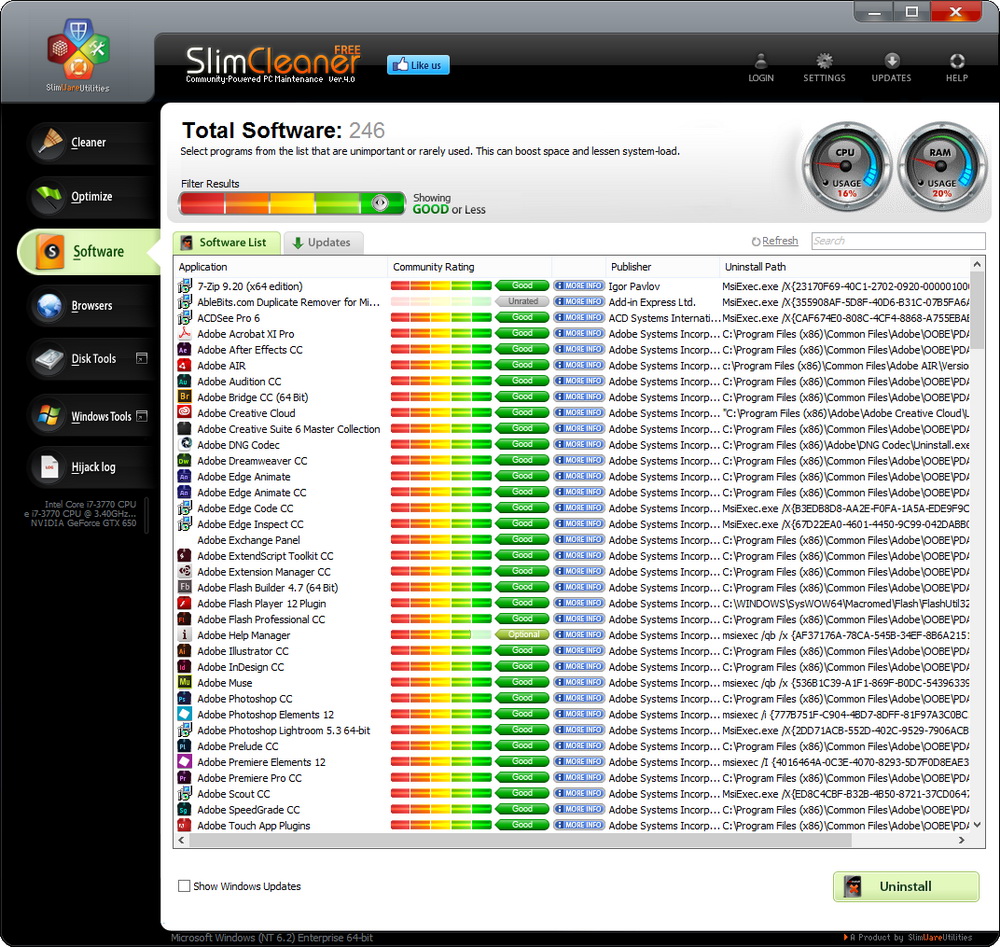This screenshot has height=947, width=1000.
Task: Click the SlimWare Utilities logo
Action: (78, 55)
